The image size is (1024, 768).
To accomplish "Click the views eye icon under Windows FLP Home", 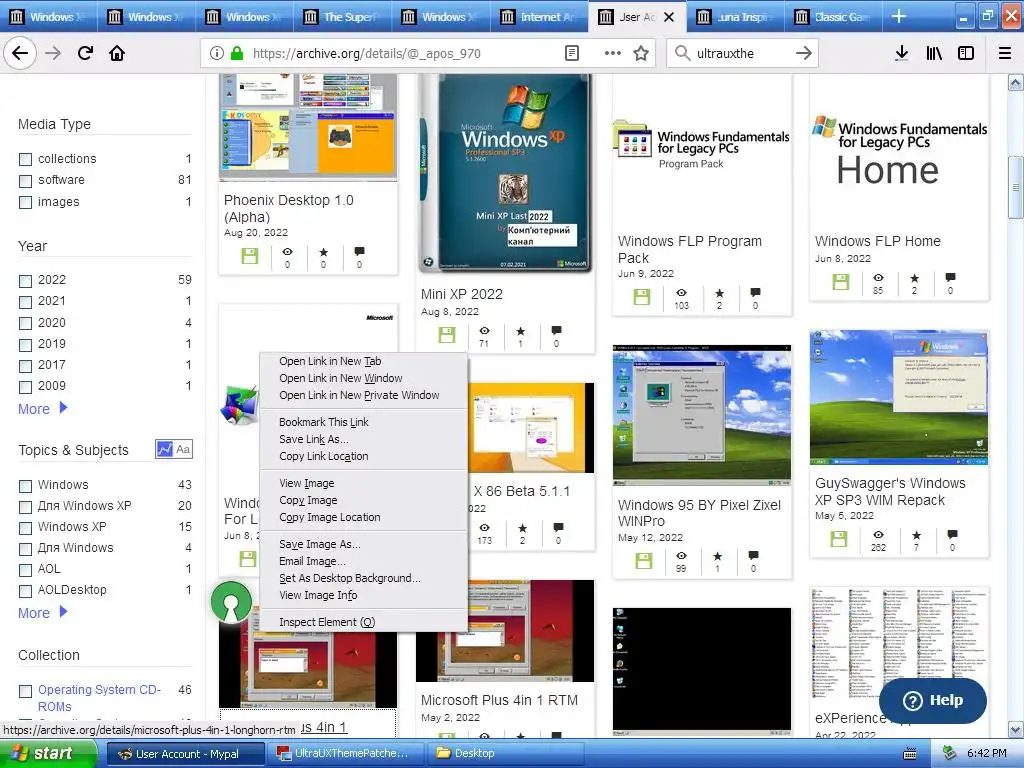I will pyautogui.click(x=878, y=278).
